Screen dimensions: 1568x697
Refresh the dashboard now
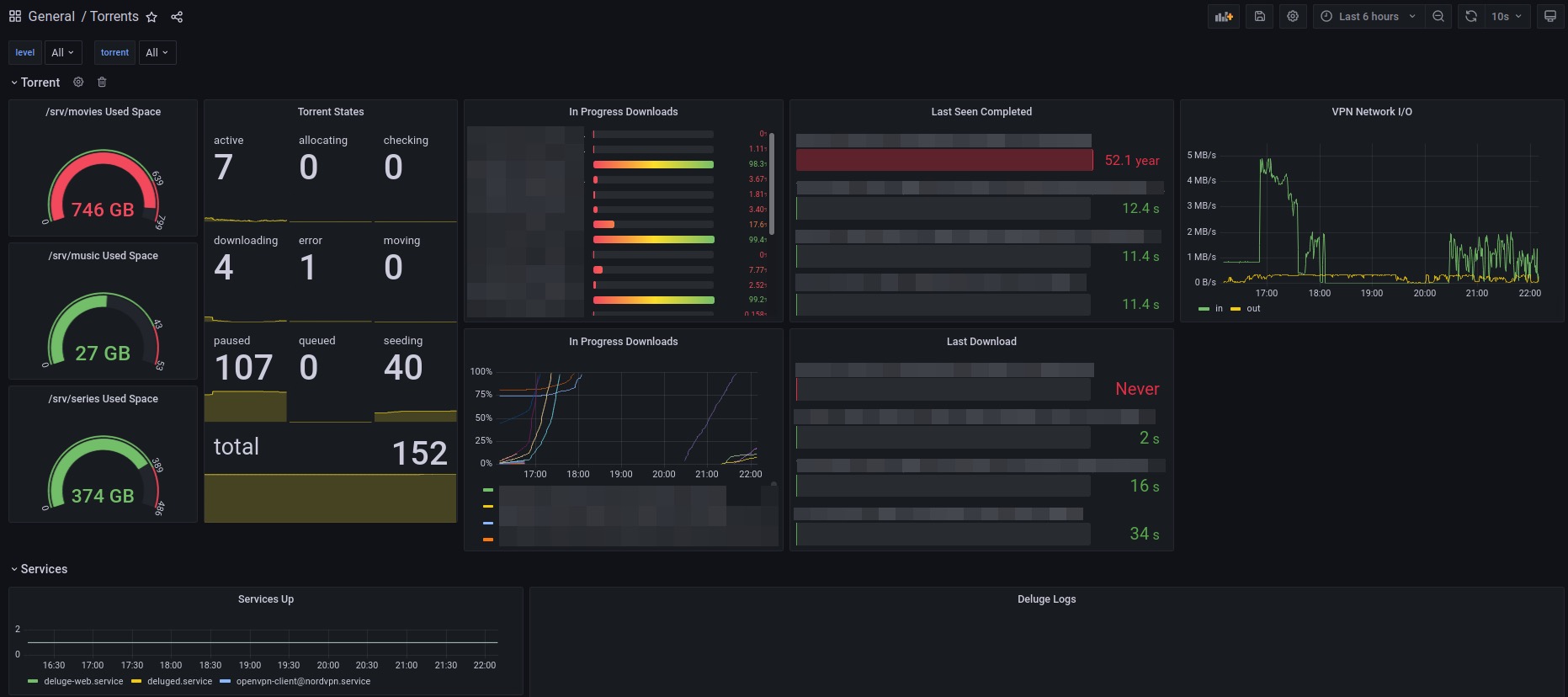[x=1471, y=17]
